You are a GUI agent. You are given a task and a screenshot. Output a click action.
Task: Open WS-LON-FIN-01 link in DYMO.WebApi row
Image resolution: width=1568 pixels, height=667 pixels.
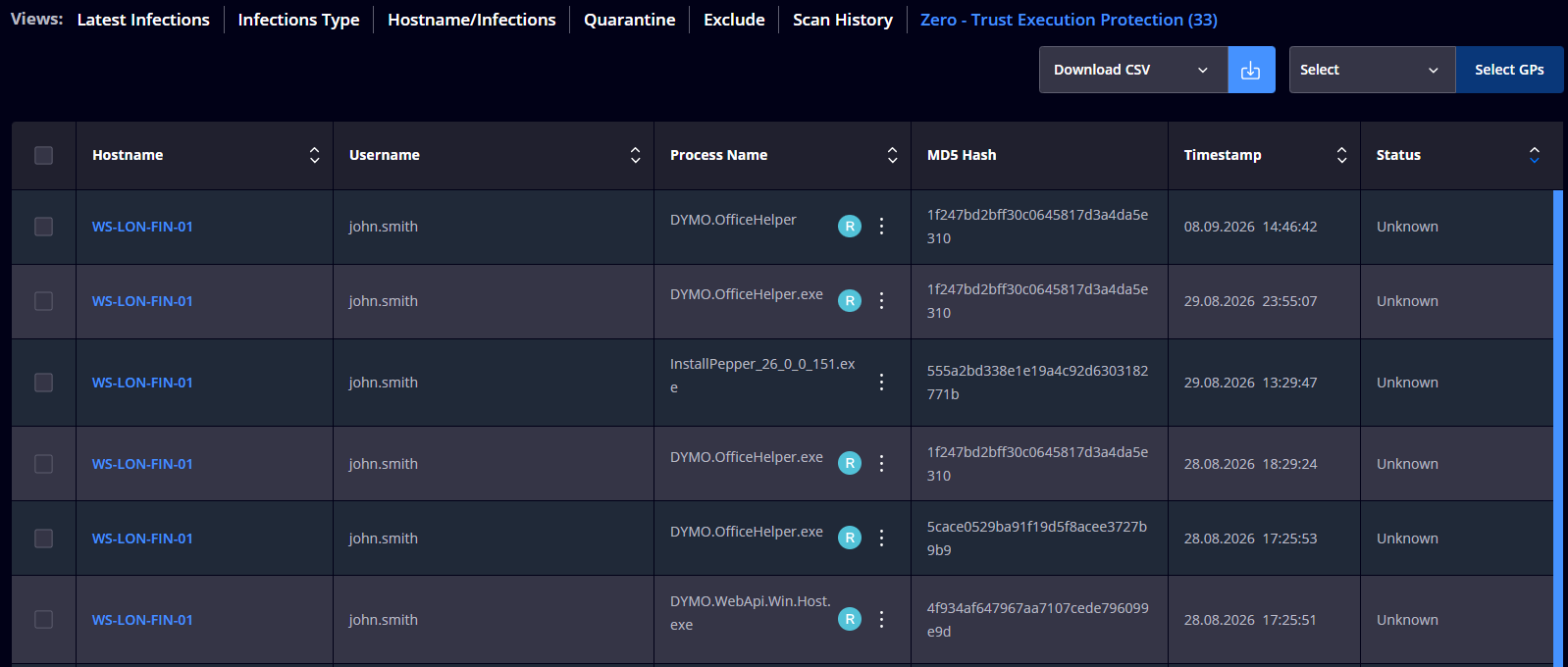click(142, 620)
